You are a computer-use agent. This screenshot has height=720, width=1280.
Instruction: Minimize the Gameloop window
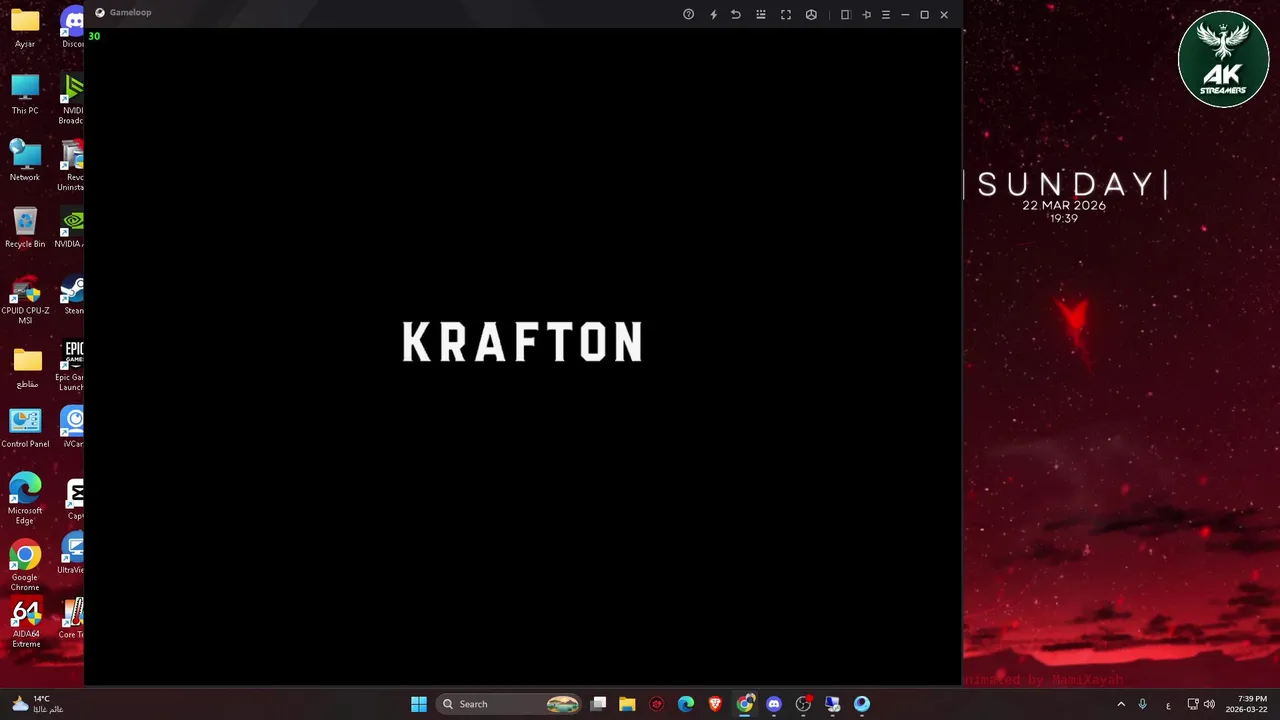point(905,14)
